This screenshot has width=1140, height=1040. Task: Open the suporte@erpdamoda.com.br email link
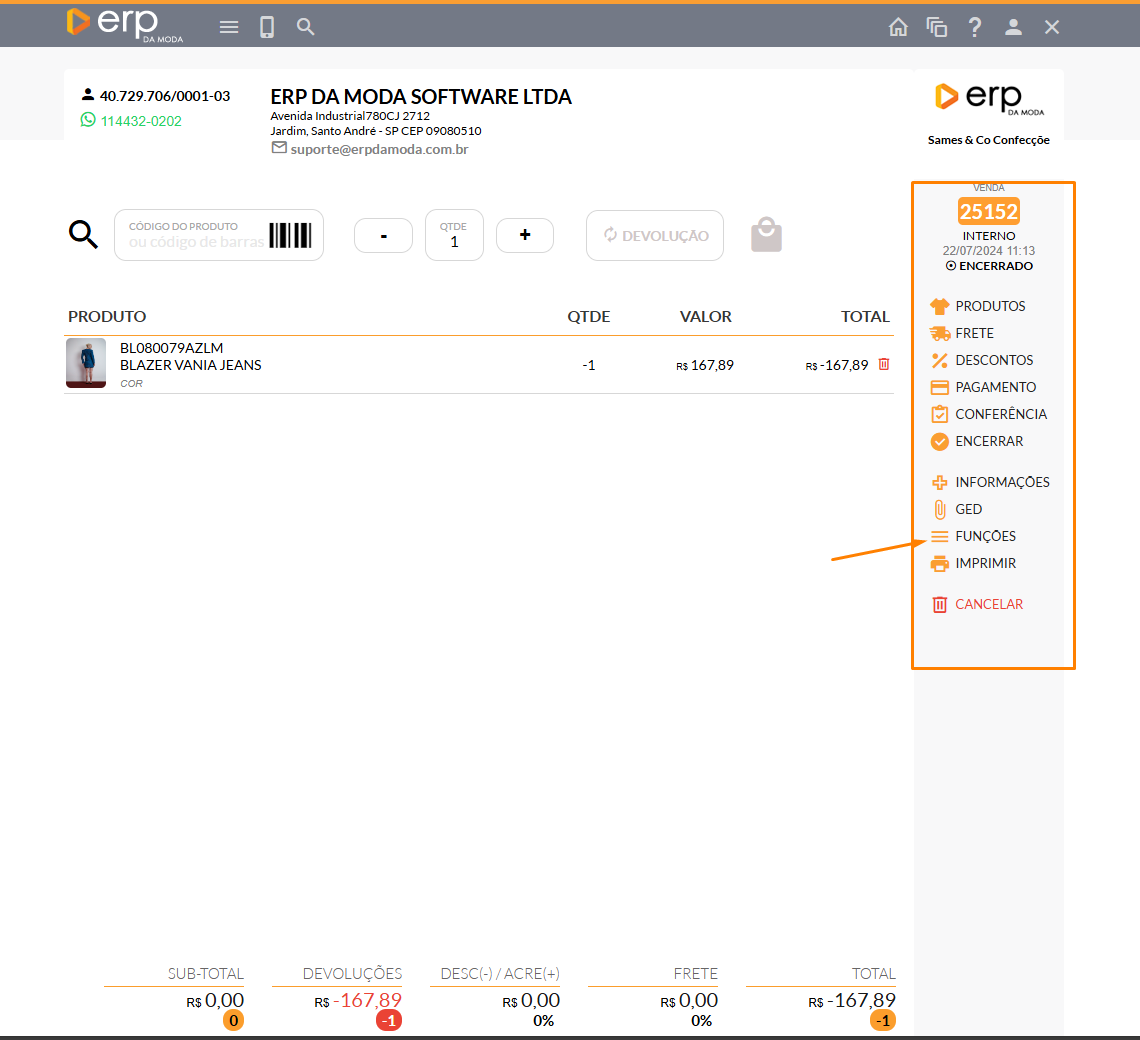379,149
